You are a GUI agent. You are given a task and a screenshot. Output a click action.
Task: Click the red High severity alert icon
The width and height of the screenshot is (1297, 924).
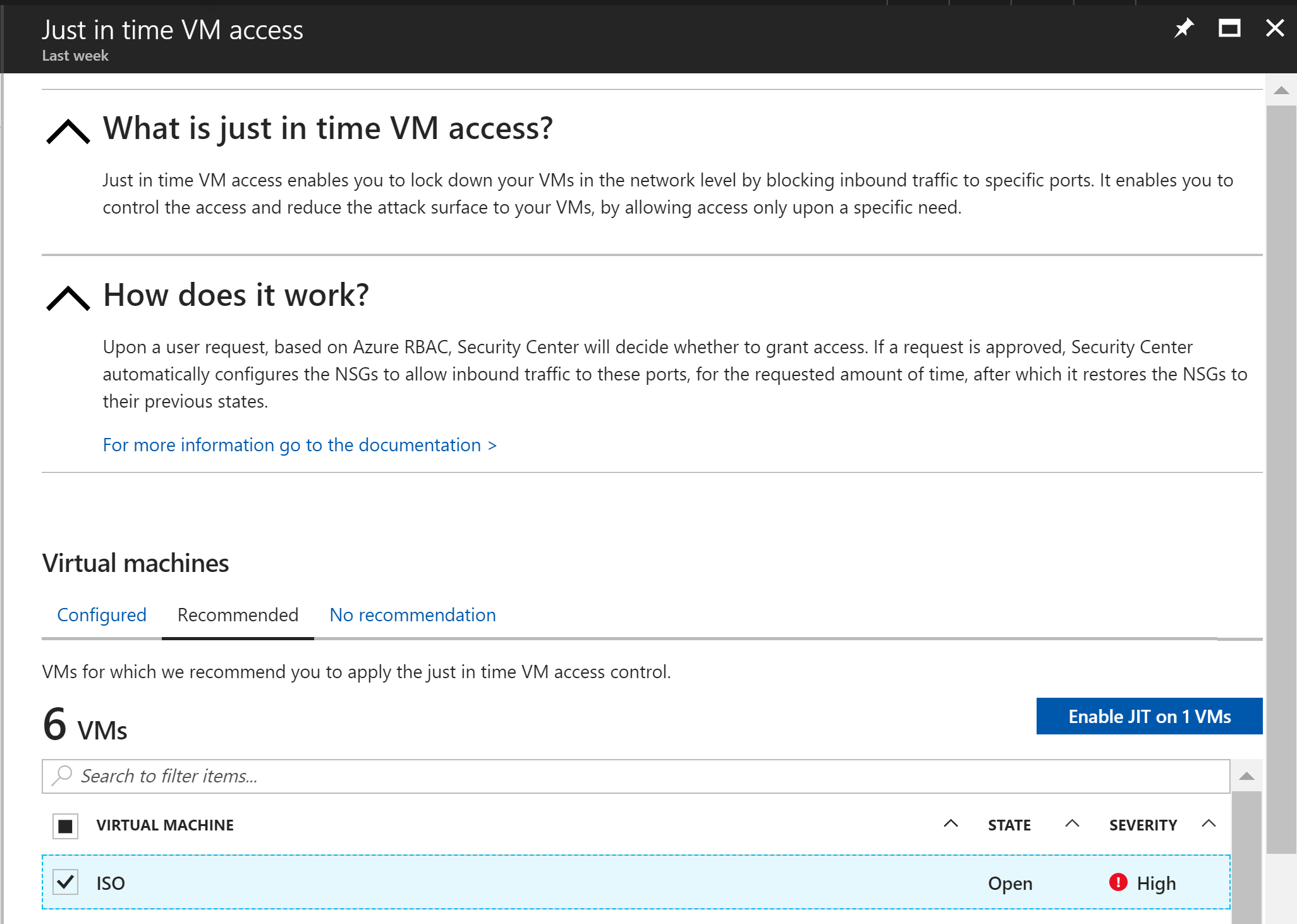coord(1118,882)
